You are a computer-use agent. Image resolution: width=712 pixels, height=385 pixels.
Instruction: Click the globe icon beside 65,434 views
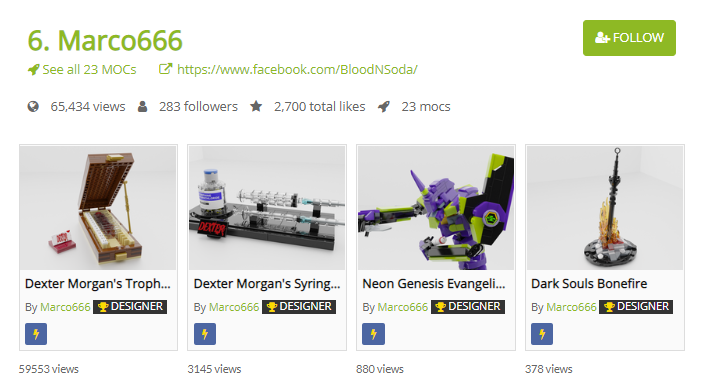(33, 107)
